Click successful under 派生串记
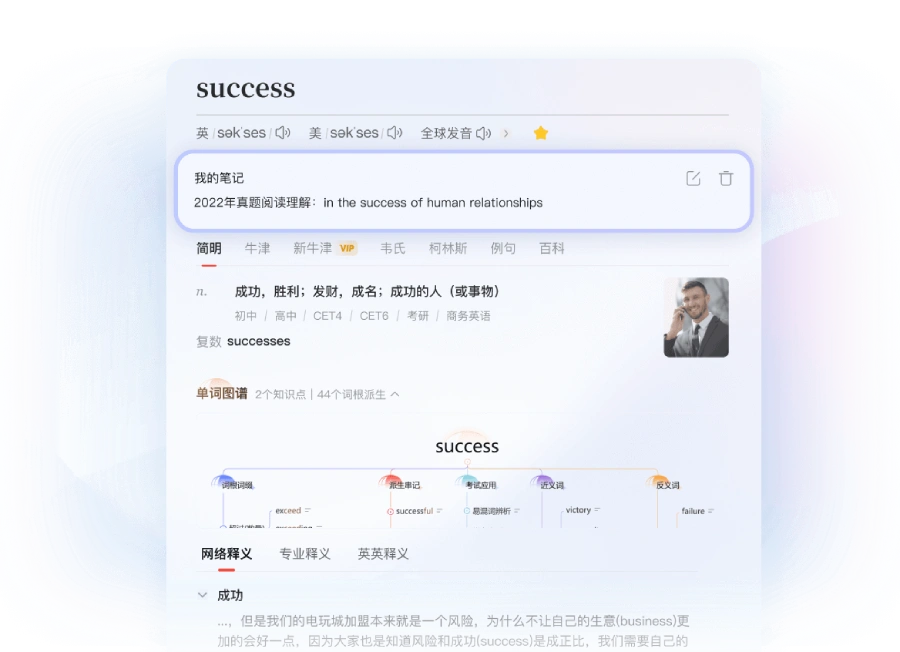The image size is (900, 652). coord(413,511)
